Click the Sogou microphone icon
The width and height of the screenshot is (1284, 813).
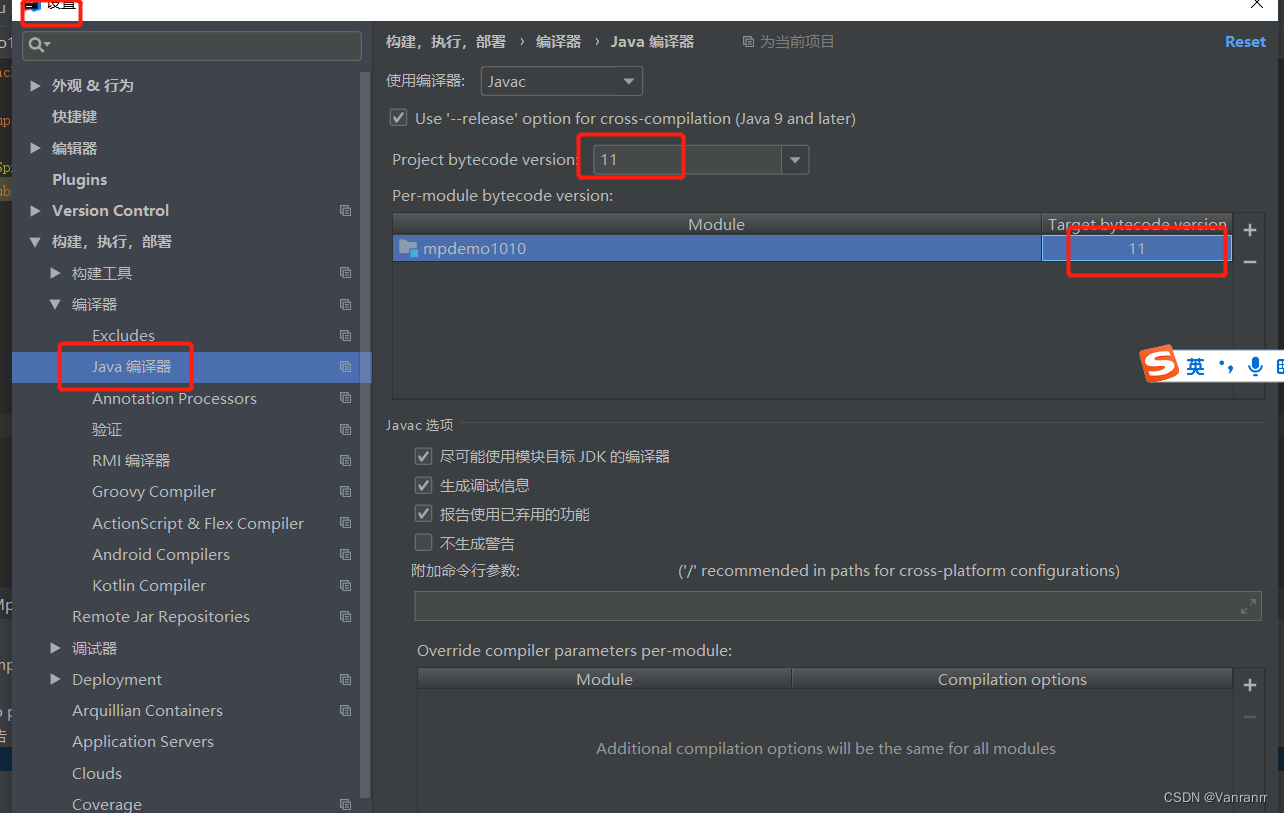tap(1255, 367)
